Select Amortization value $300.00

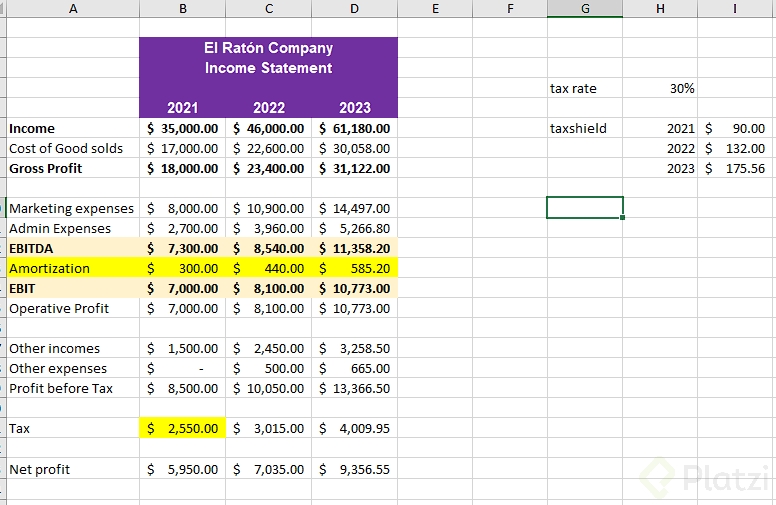pos(183,268)
